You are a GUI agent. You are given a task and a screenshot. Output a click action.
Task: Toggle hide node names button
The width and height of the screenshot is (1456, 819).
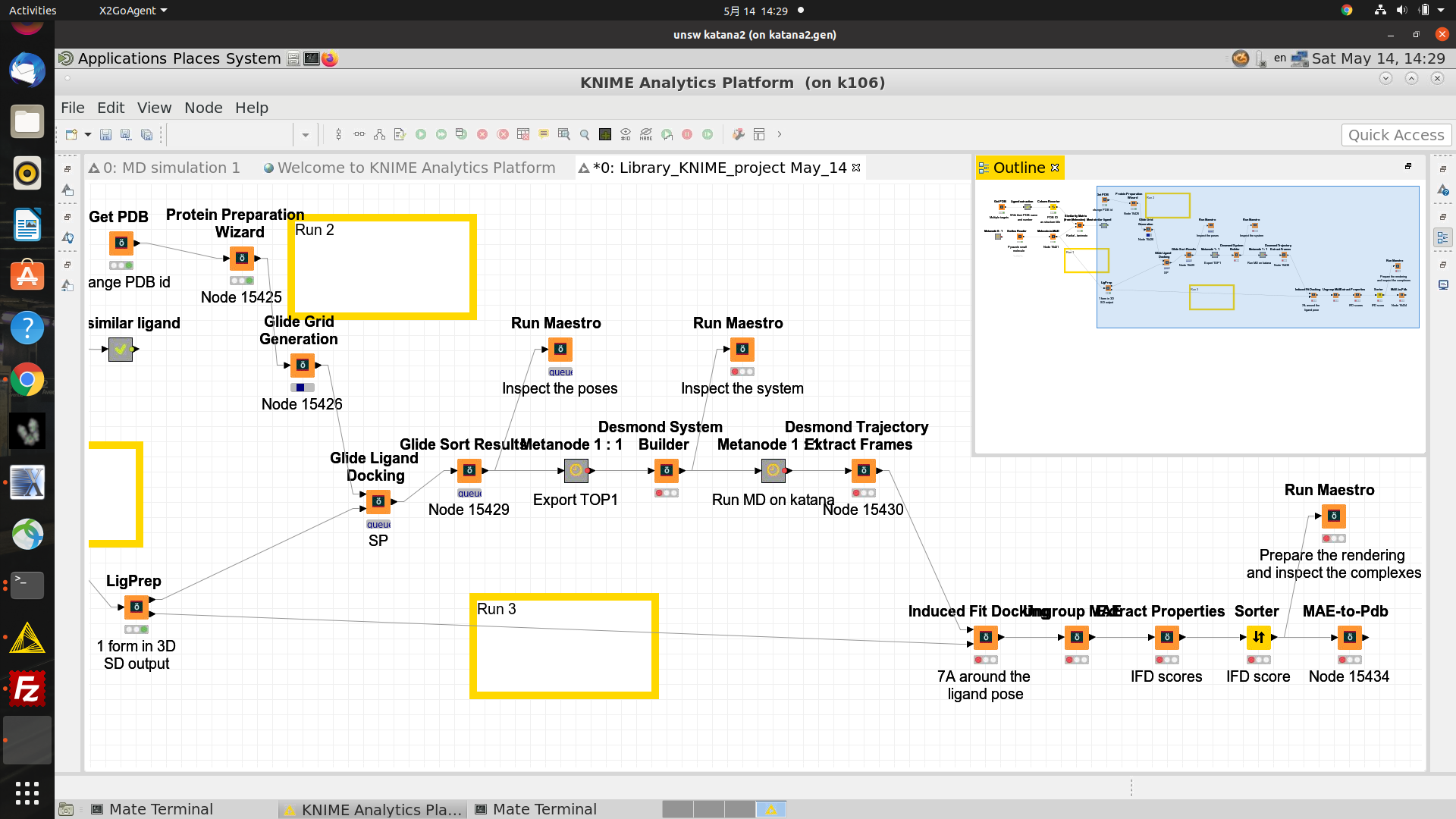tap(646, 134)
